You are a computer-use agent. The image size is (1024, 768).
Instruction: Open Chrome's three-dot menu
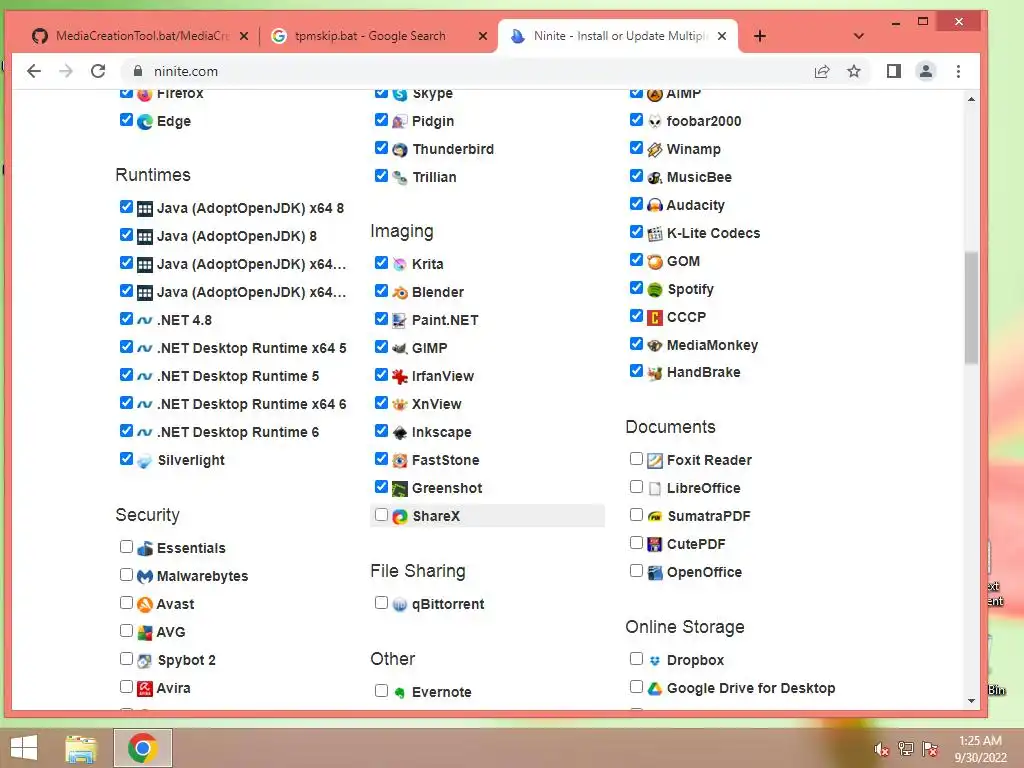(958, 71)
